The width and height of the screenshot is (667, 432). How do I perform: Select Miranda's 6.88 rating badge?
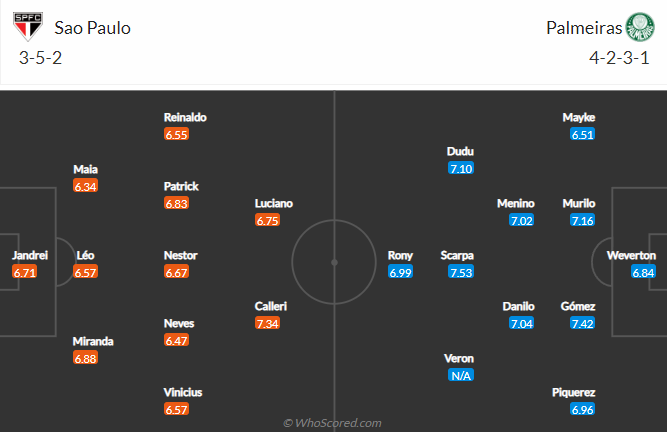pos(86,358)
